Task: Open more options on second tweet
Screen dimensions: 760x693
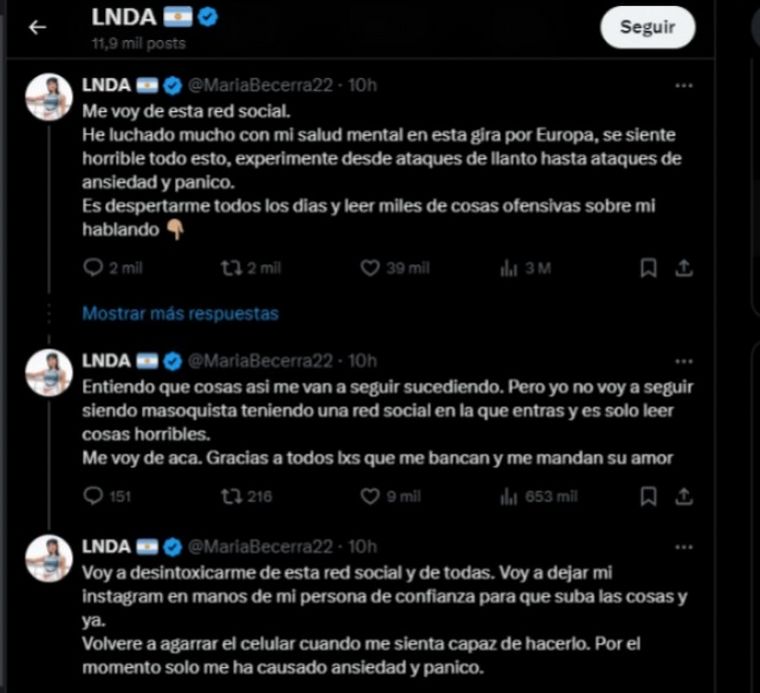Action: click(684, 361)
